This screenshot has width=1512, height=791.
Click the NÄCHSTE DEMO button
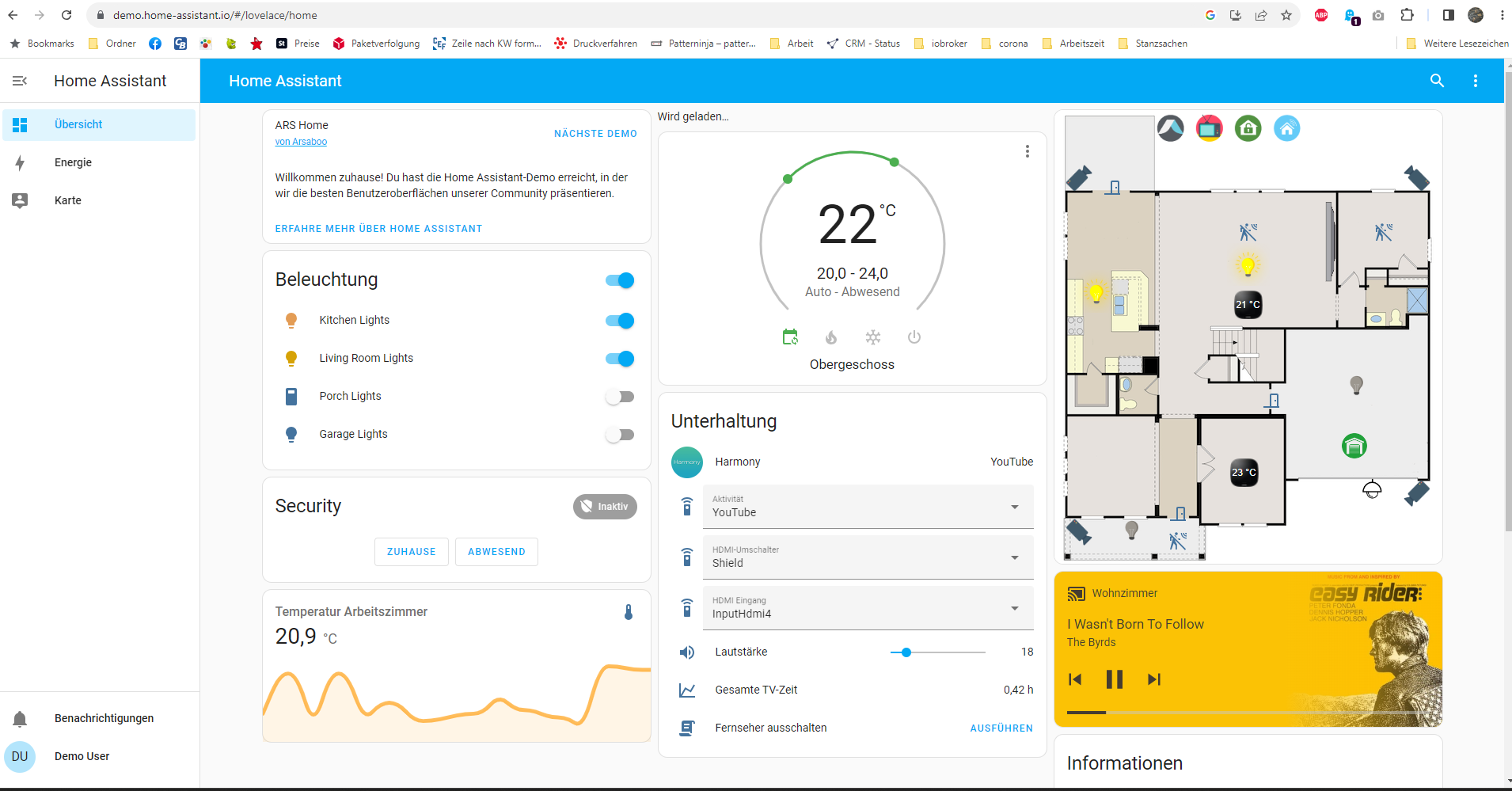tap(595, 134)
